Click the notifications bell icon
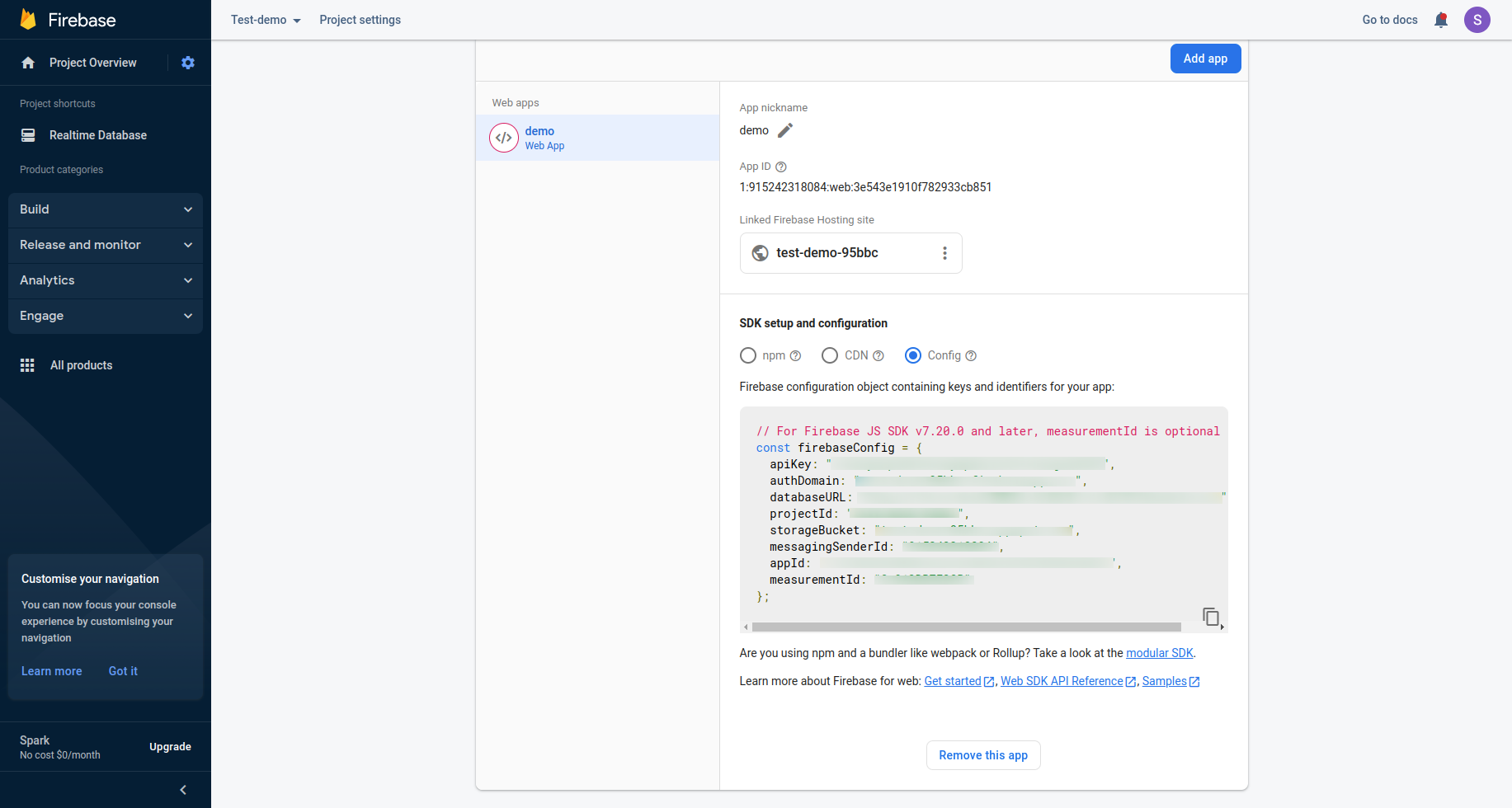 (1441, 20)
